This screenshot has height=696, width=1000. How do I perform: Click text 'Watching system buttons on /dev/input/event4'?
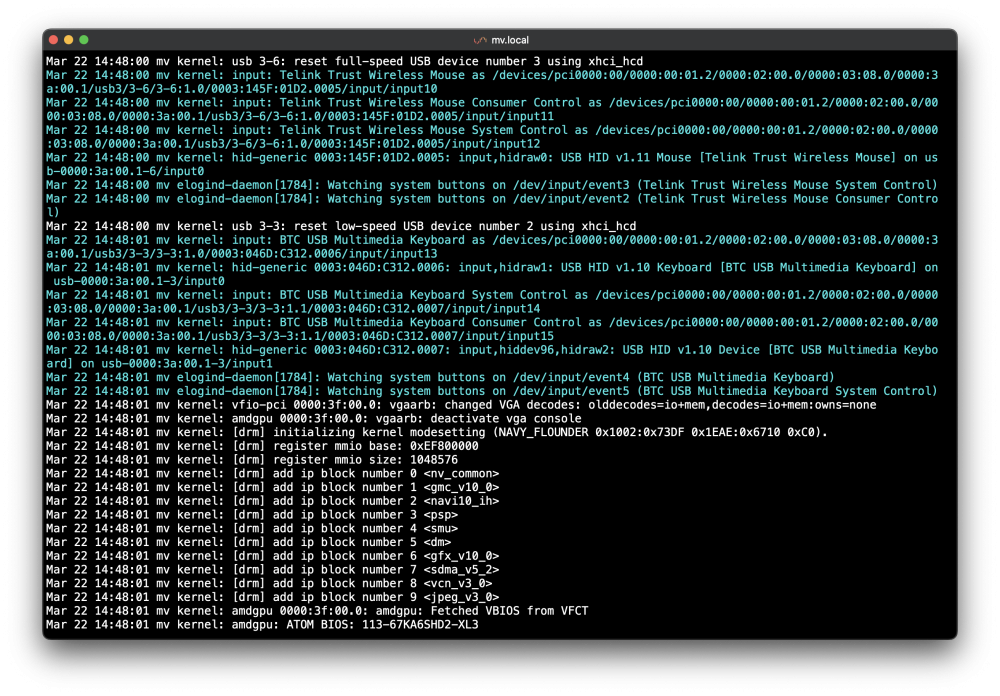(478, 377)
